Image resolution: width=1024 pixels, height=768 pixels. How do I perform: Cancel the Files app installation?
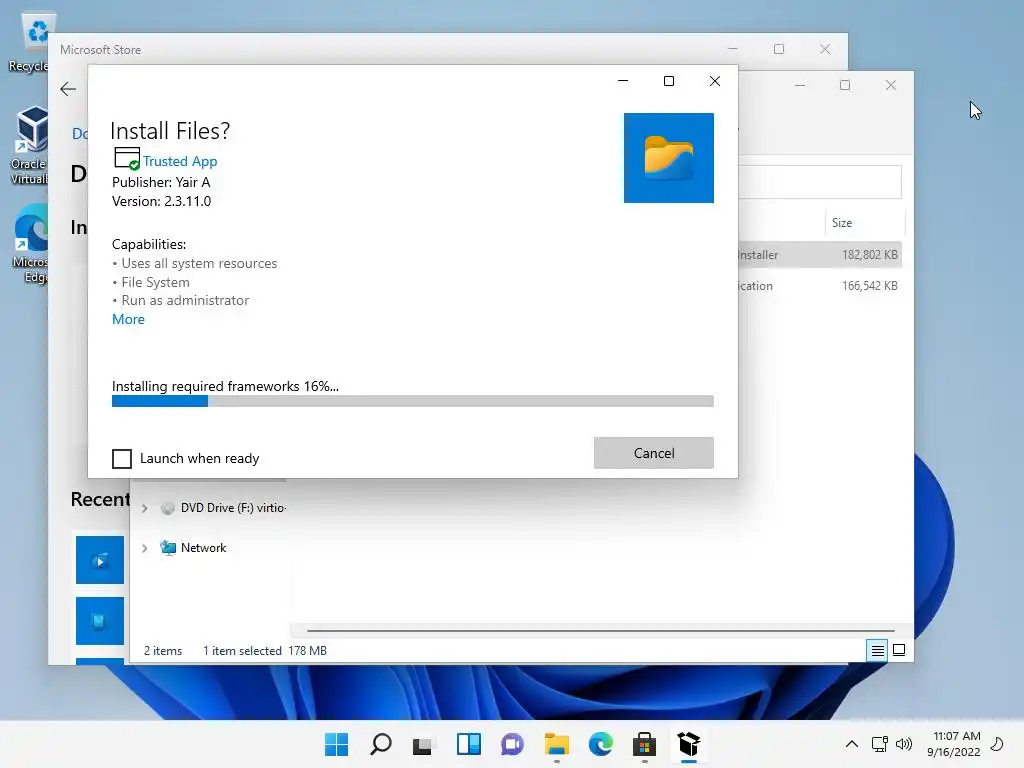point(653,453)
